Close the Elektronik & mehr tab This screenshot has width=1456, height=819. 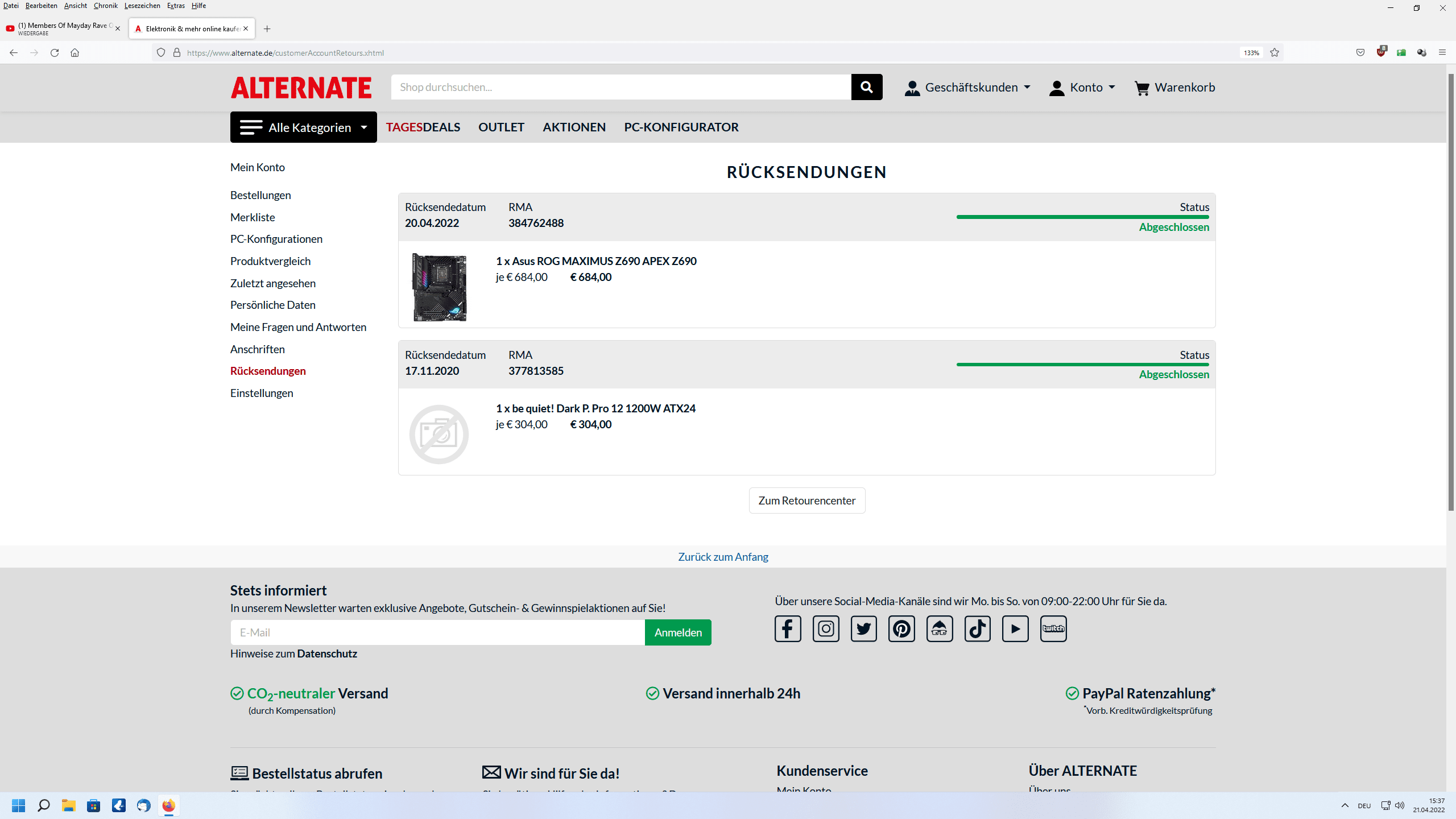246,28
